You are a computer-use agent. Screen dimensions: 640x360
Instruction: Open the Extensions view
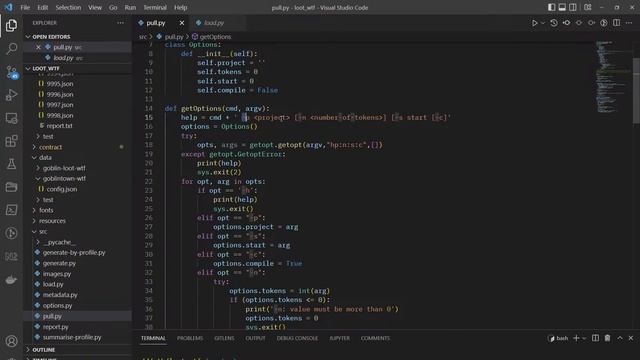[x=11, y=141]
